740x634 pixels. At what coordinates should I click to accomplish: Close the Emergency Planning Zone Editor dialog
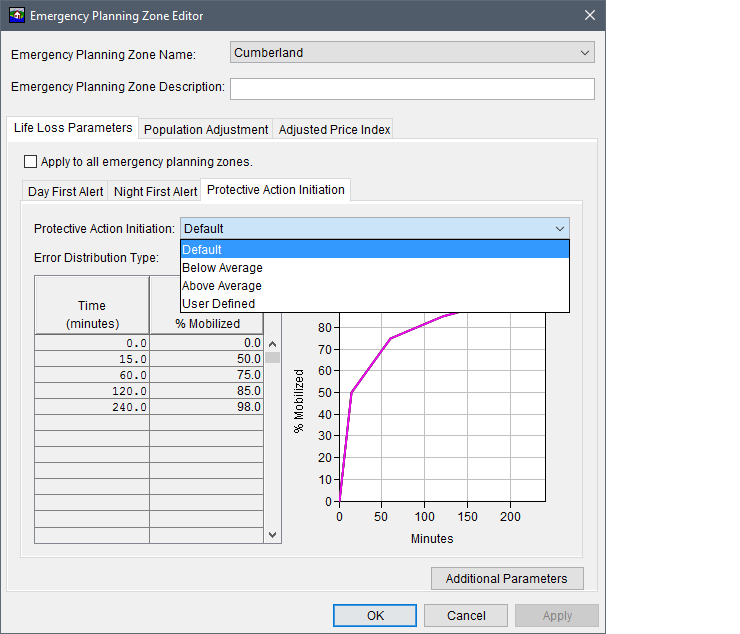click(589, 16)
